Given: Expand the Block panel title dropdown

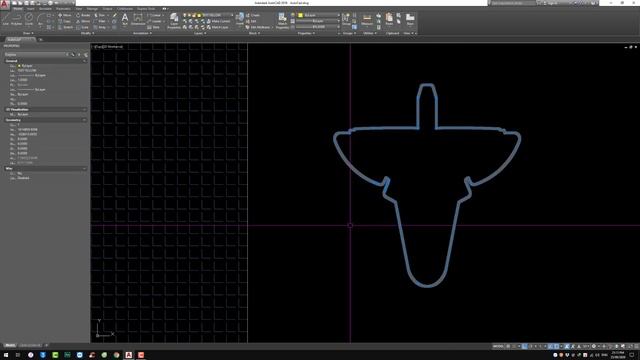Looking at the screenshot, I should pos(254,33).
